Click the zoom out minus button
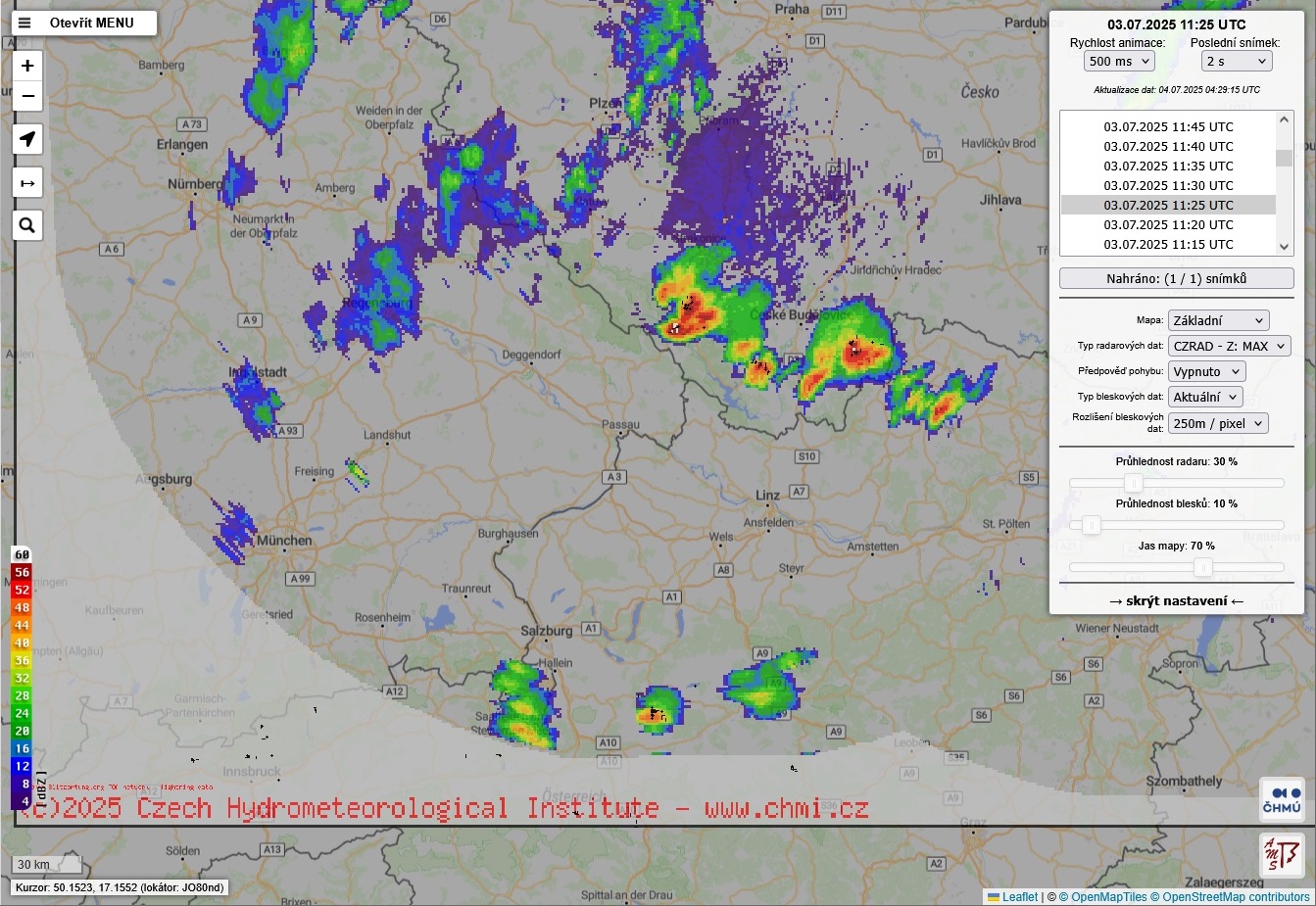 pos(27,96)
